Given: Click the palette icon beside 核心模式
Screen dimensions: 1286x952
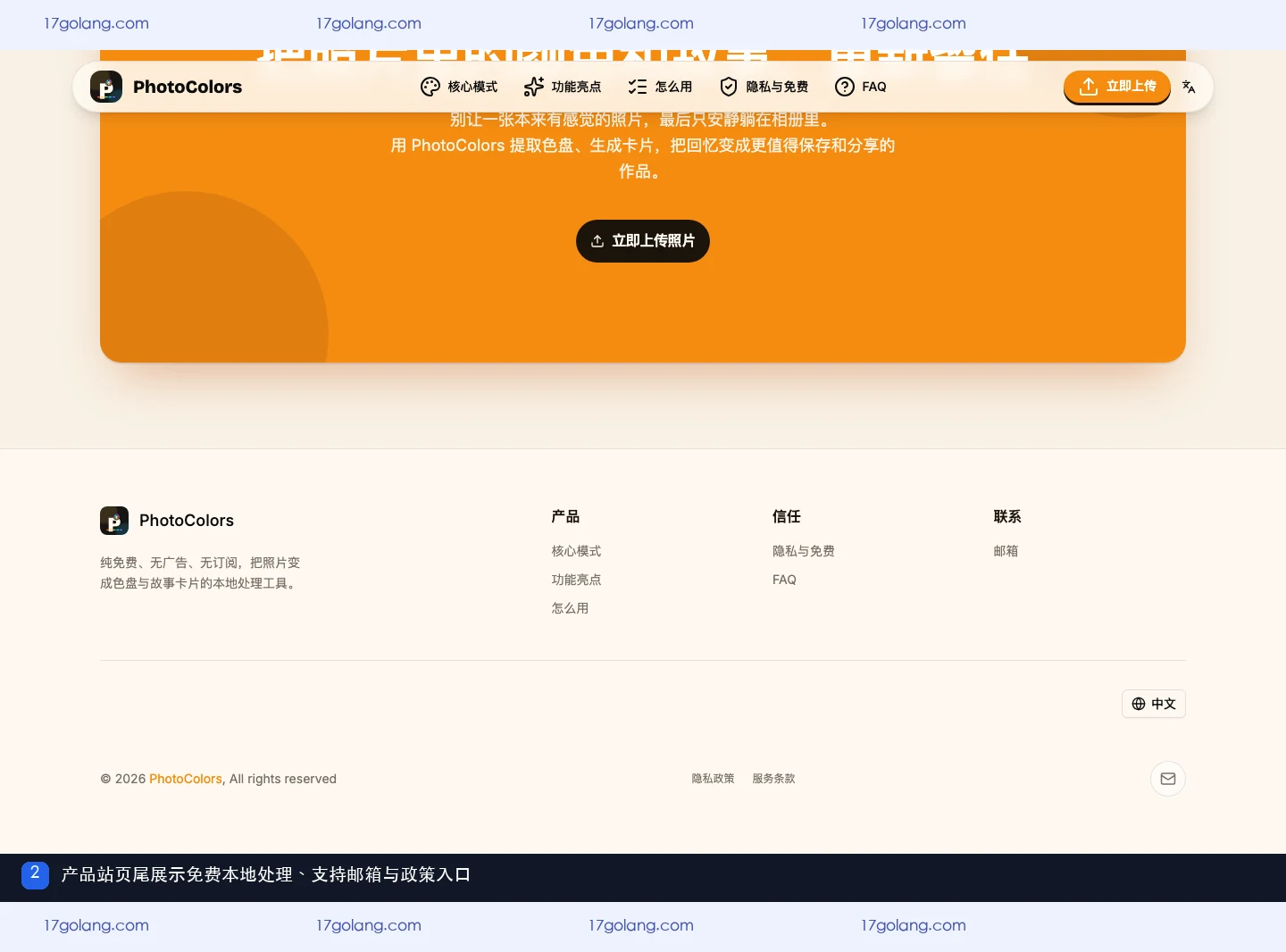Looking at the screenshot, I should tap(430, 87).
